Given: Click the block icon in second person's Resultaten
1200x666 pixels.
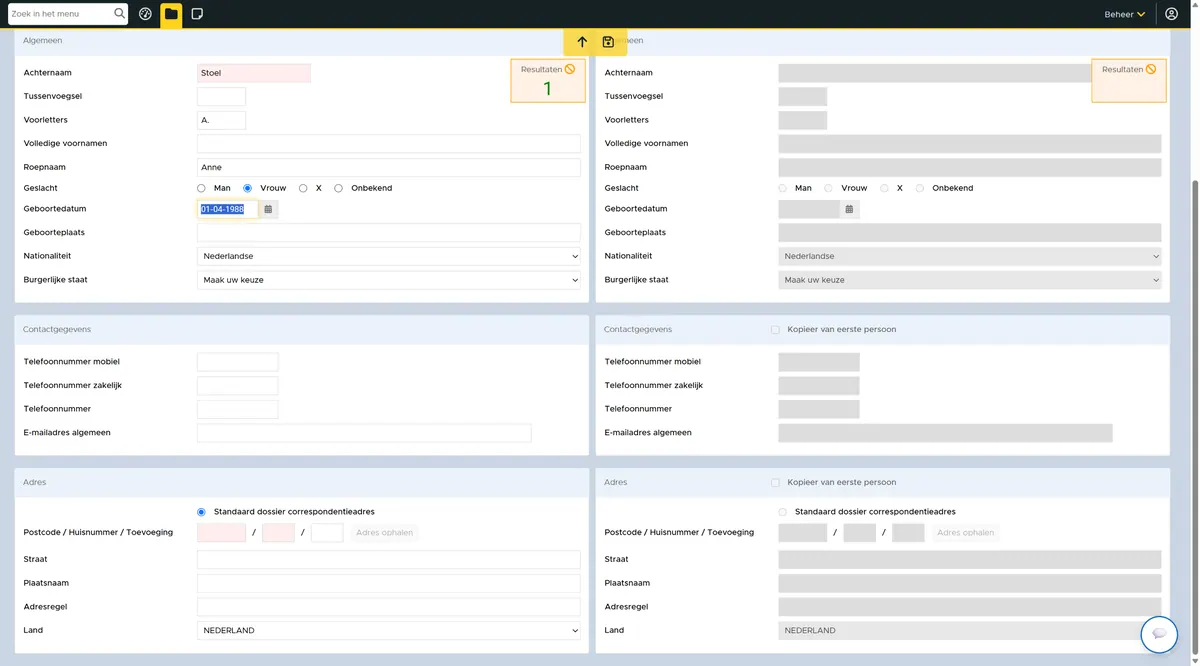Looking at the screenshot, I should [1151, 69].
